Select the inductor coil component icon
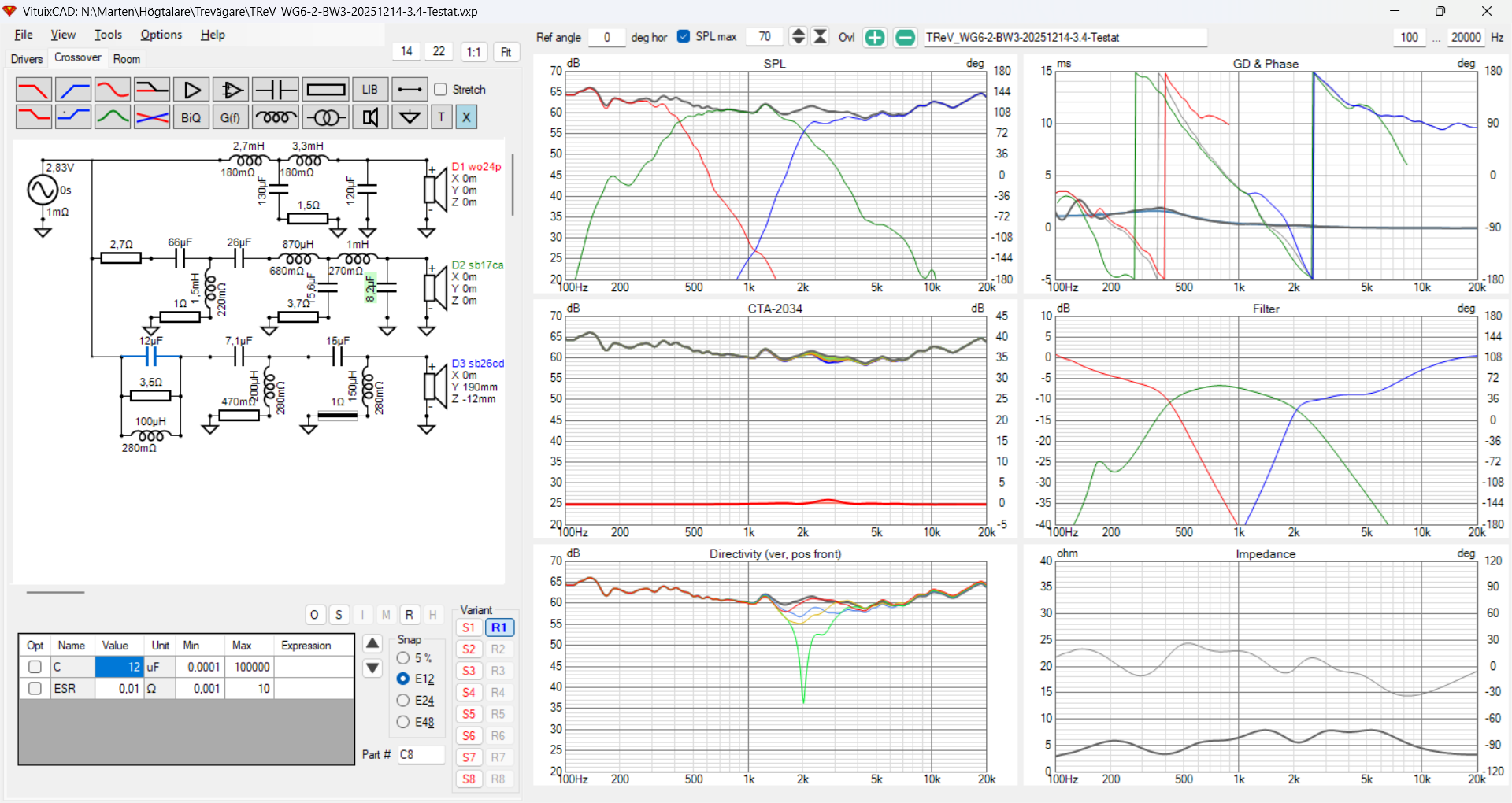Viewport: 1512px width, 803px height. 276,117
